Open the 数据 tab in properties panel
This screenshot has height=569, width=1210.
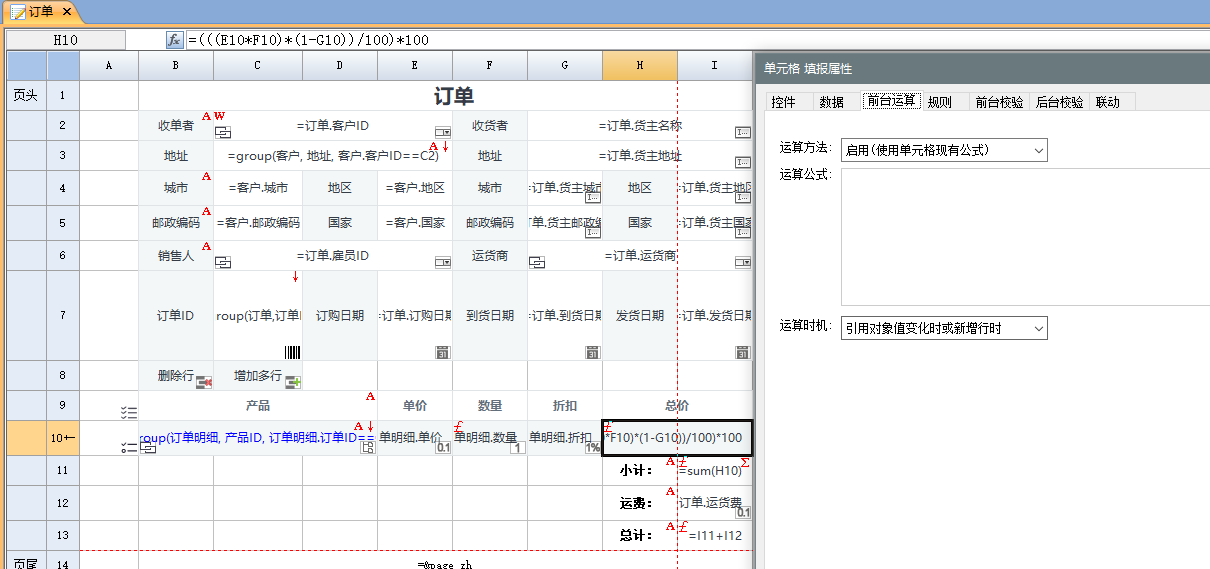831,102
